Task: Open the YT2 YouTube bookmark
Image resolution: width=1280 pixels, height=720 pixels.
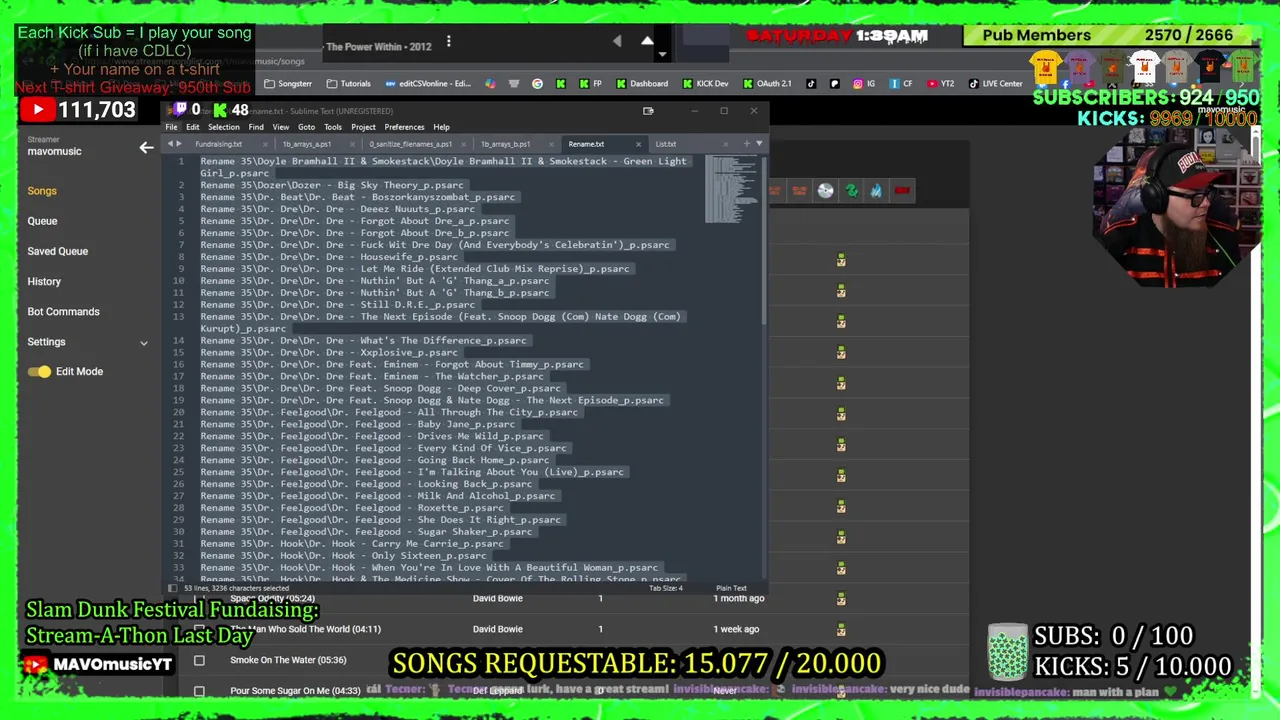Action: (940, 84)
